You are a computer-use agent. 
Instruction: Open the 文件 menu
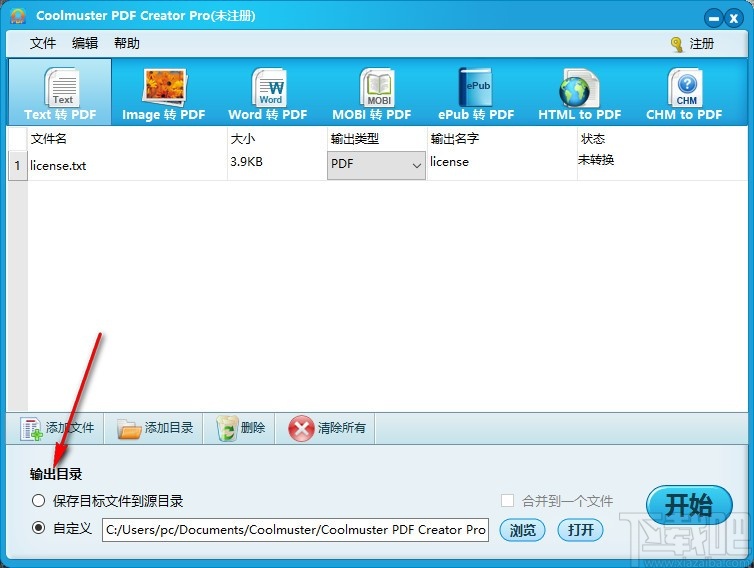point(43,43)
